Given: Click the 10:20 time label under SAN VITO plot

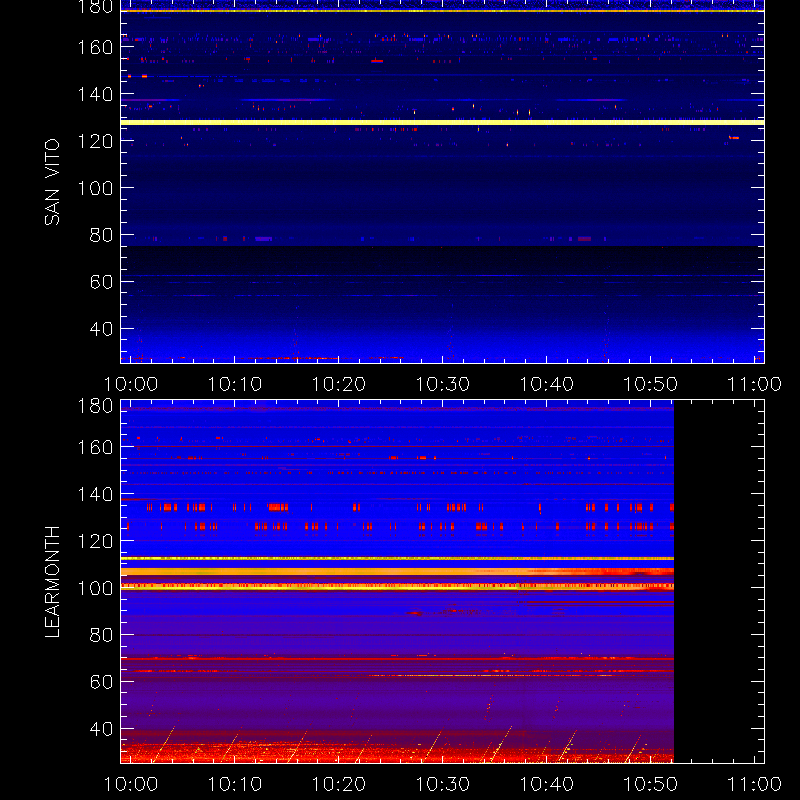Looking at the screenshot, I should 339,384.
